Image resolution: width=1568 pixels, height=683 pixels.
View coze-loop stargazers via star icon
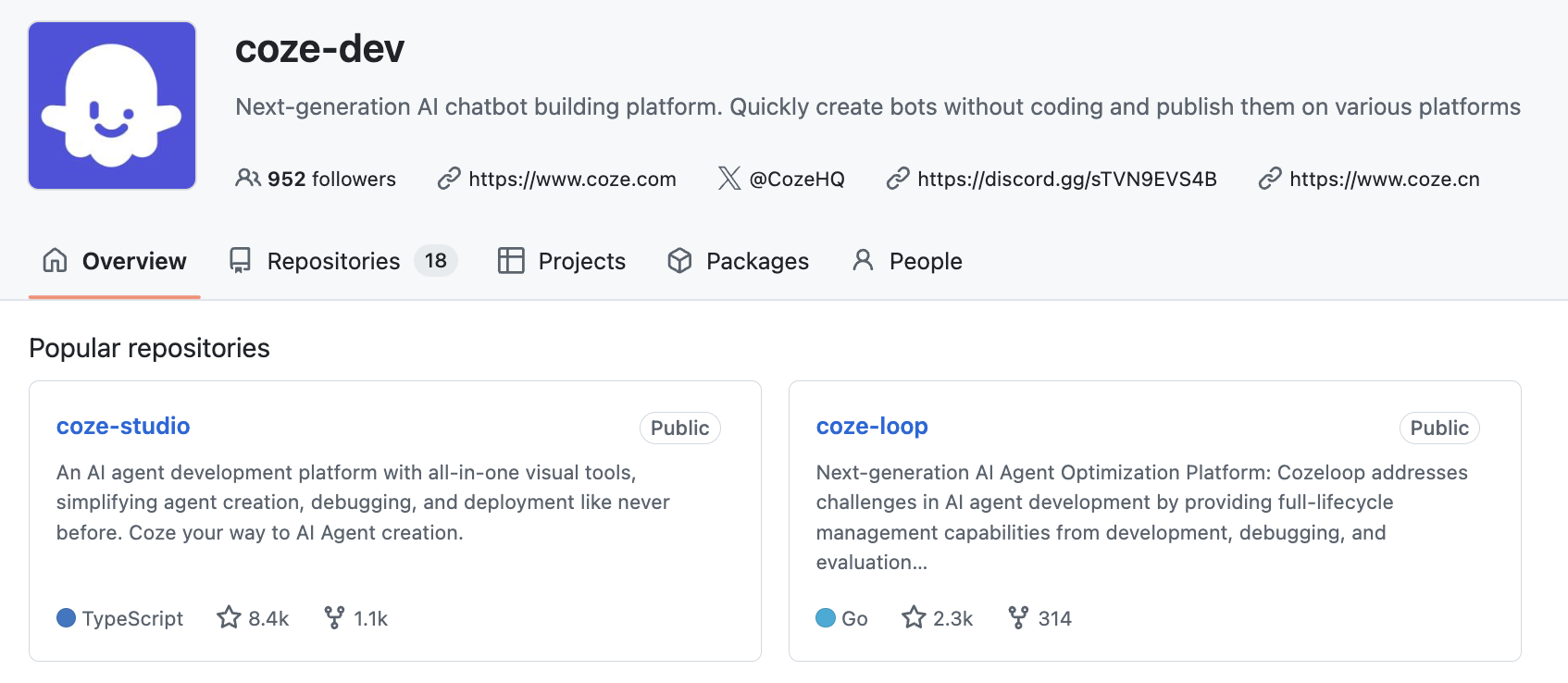pos(914,617)
